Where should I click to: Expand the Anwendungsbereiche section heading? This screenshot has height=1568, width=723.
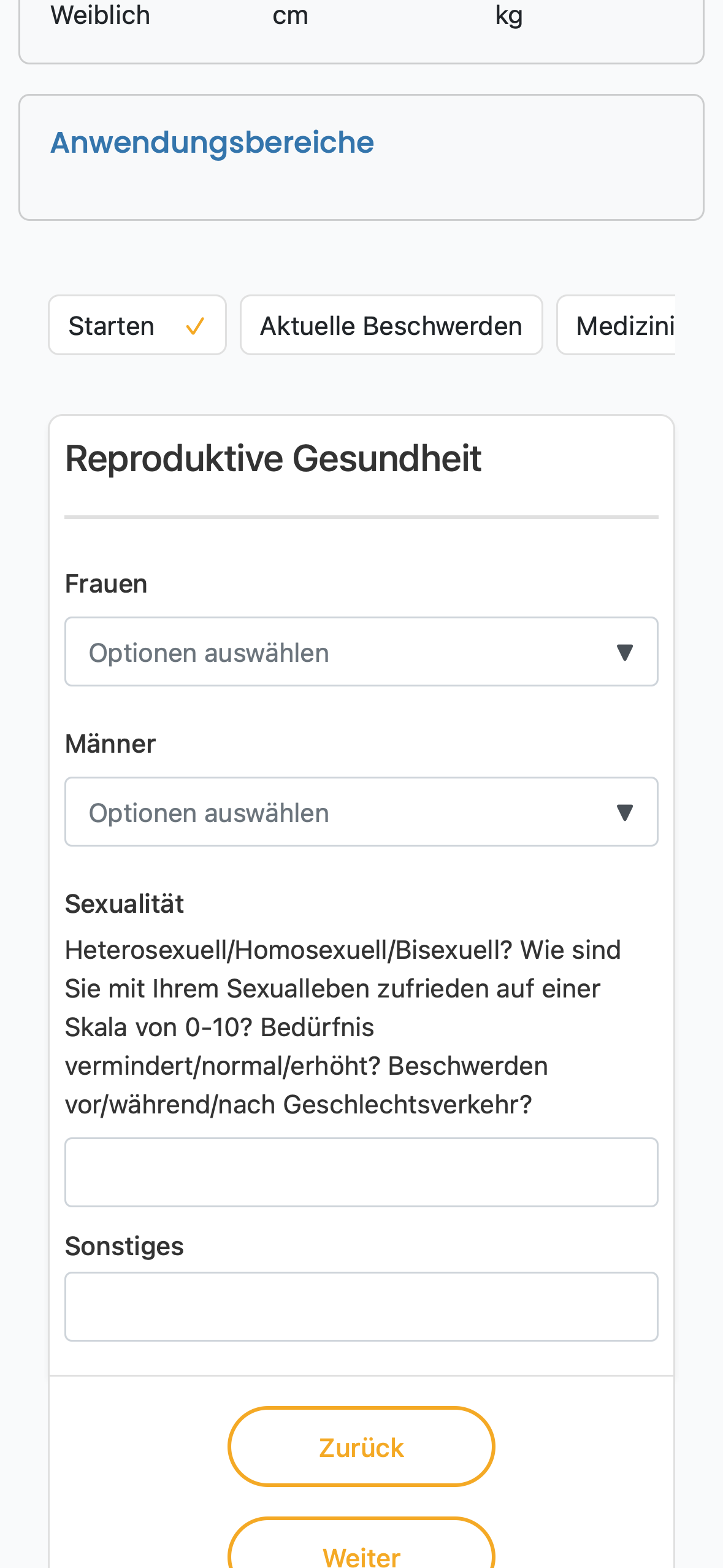[x=212, y=142]
